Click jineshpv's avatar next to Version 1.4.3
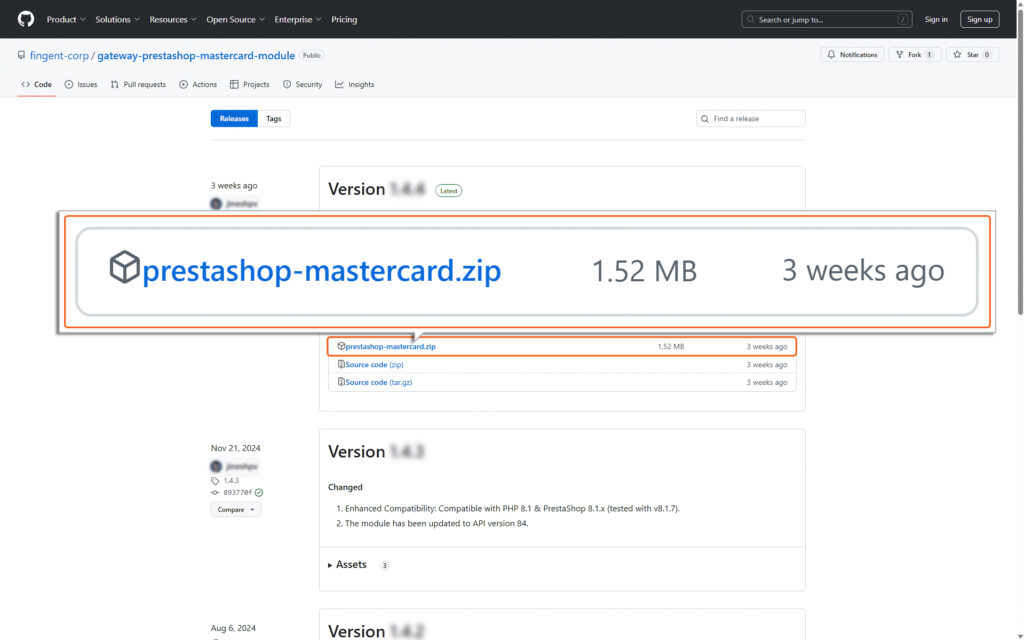 pyautogui.click(x=216, y=467)
